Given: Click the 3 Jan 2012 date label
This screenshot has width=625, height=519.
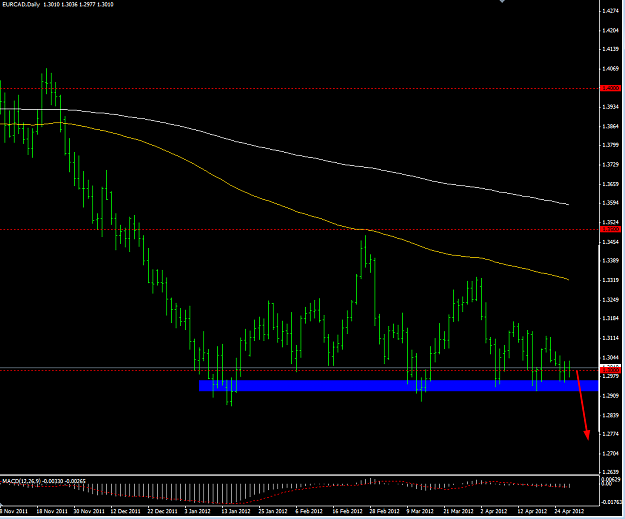Looking at the screenshot, I should pyautogui.click(x=197, y=511).
